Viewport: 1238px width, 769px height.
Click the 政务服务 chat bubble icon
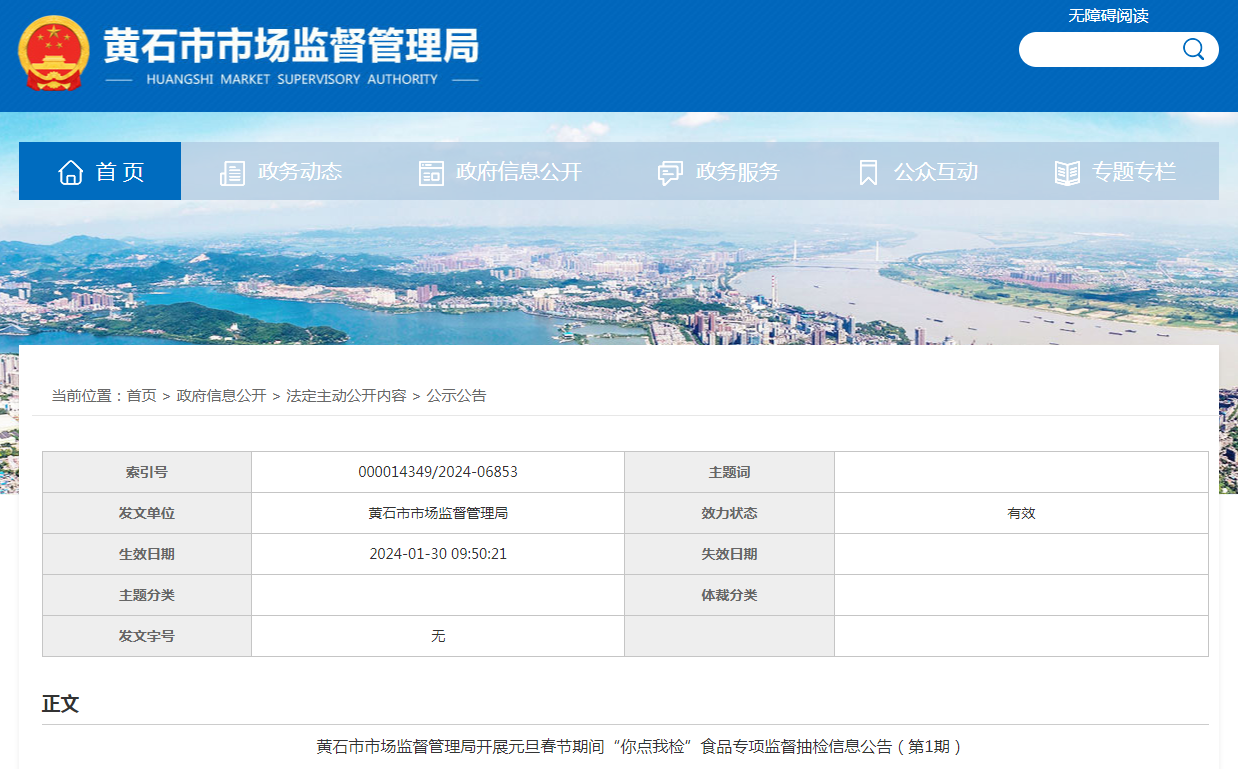pos(670,173)
